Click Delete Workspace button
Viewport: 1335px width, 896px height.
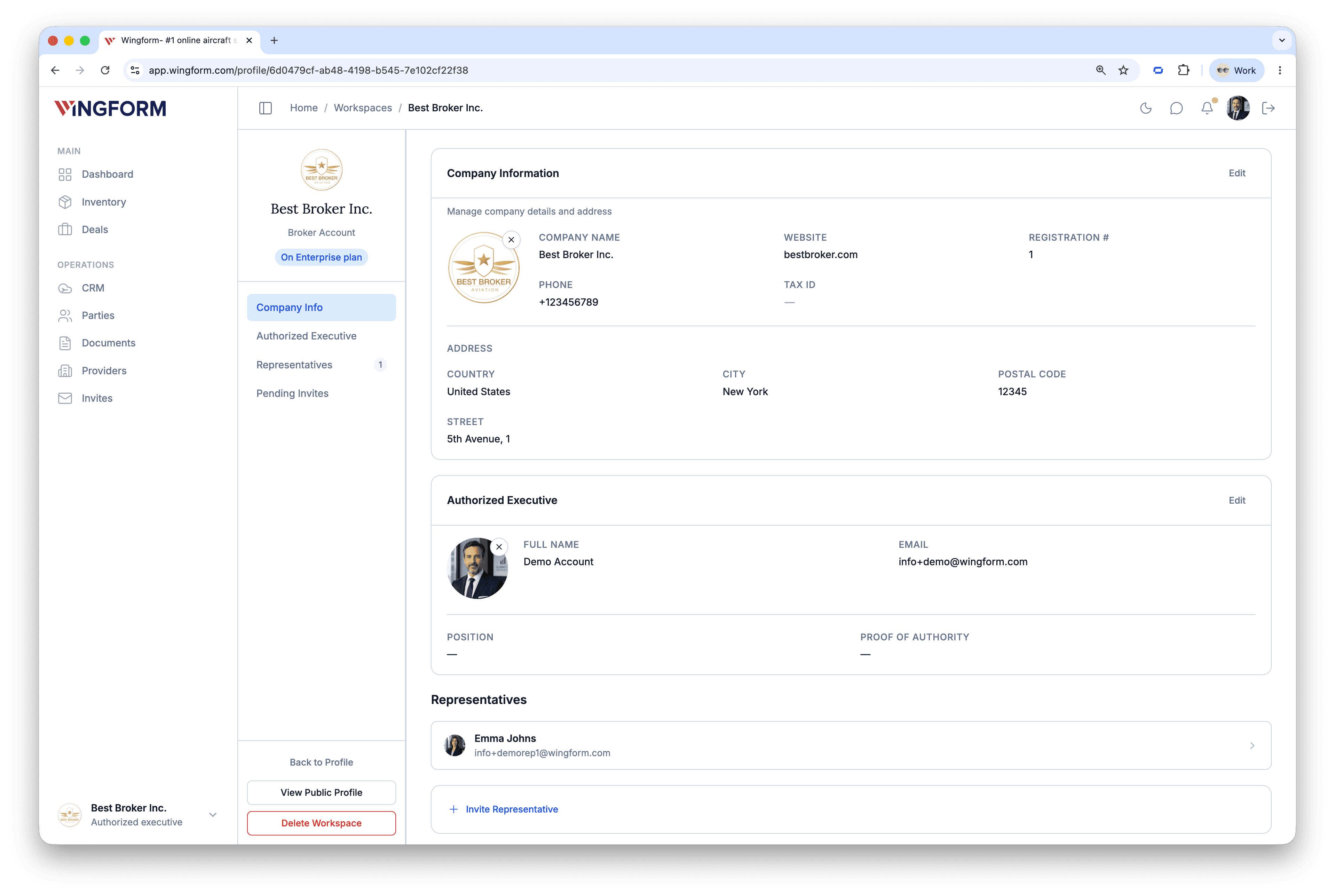pos(321,823)
